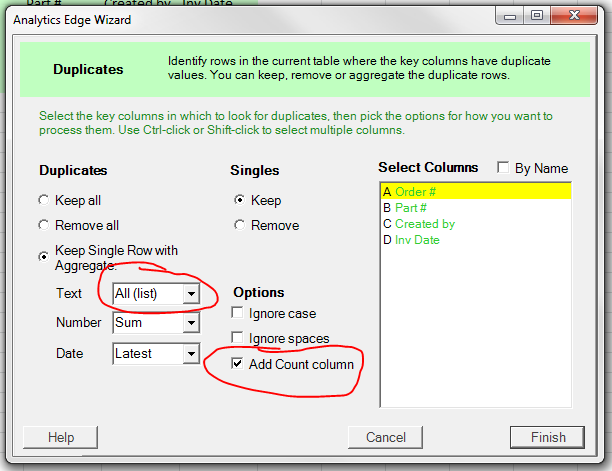
Task: Check the By Name checkbox
Action: [503, 168]
